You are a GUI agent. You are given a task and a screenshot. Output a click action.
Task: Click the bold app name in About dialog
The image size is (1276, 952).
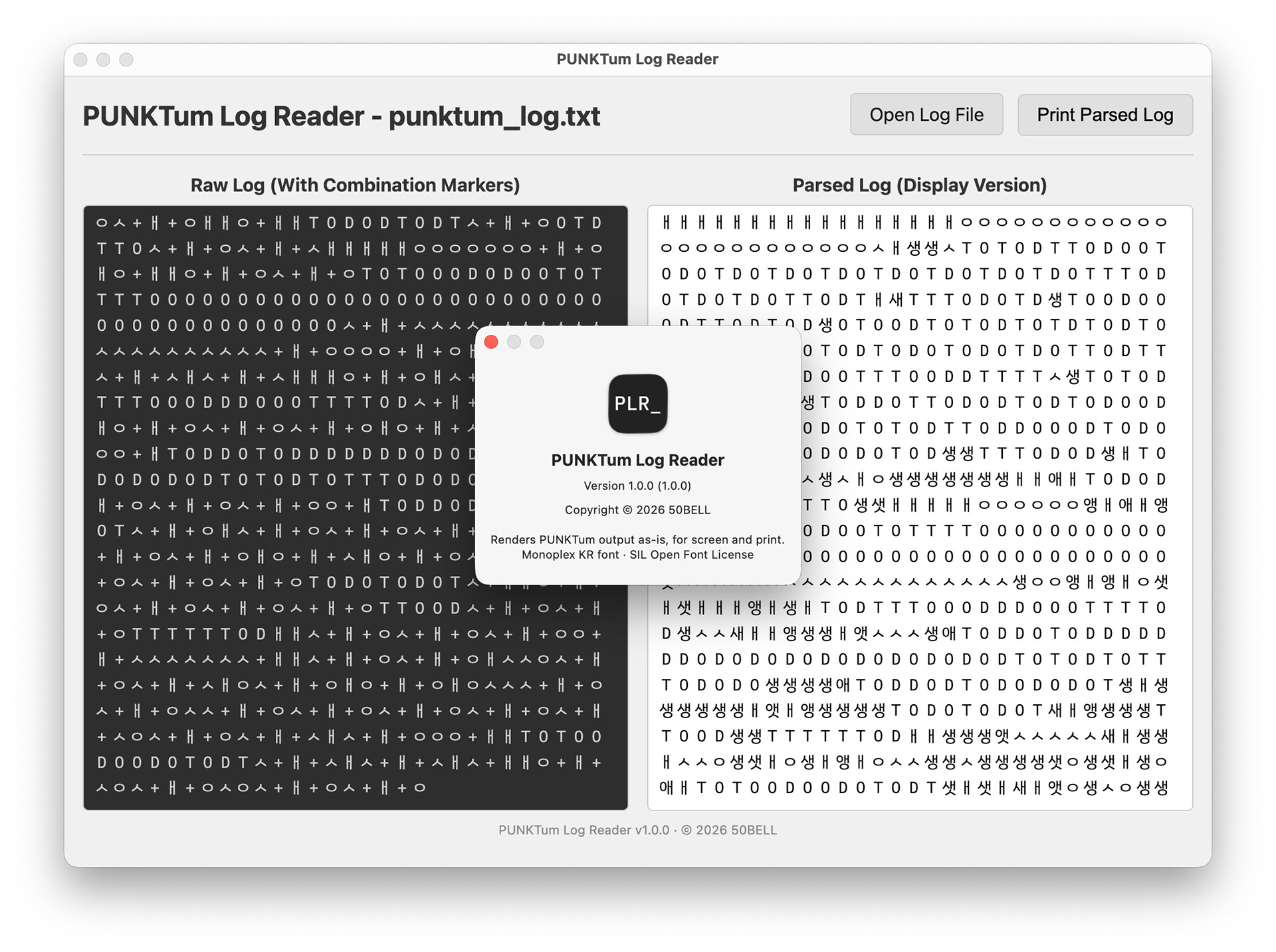pyautogui.click(x=637, y=460)
